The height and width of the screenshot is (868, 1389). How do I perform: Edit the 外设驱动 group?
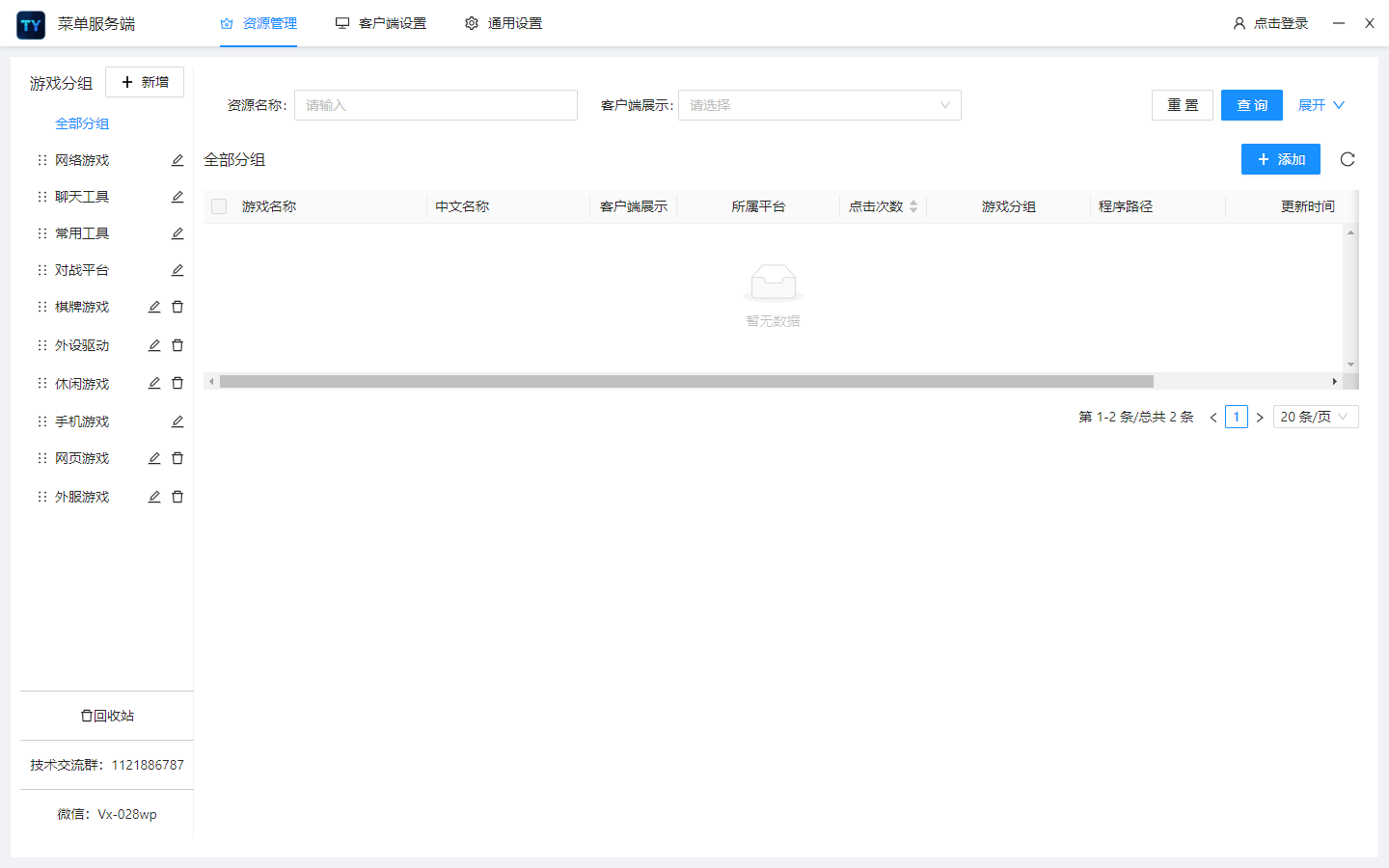click(x=154, y=345)
